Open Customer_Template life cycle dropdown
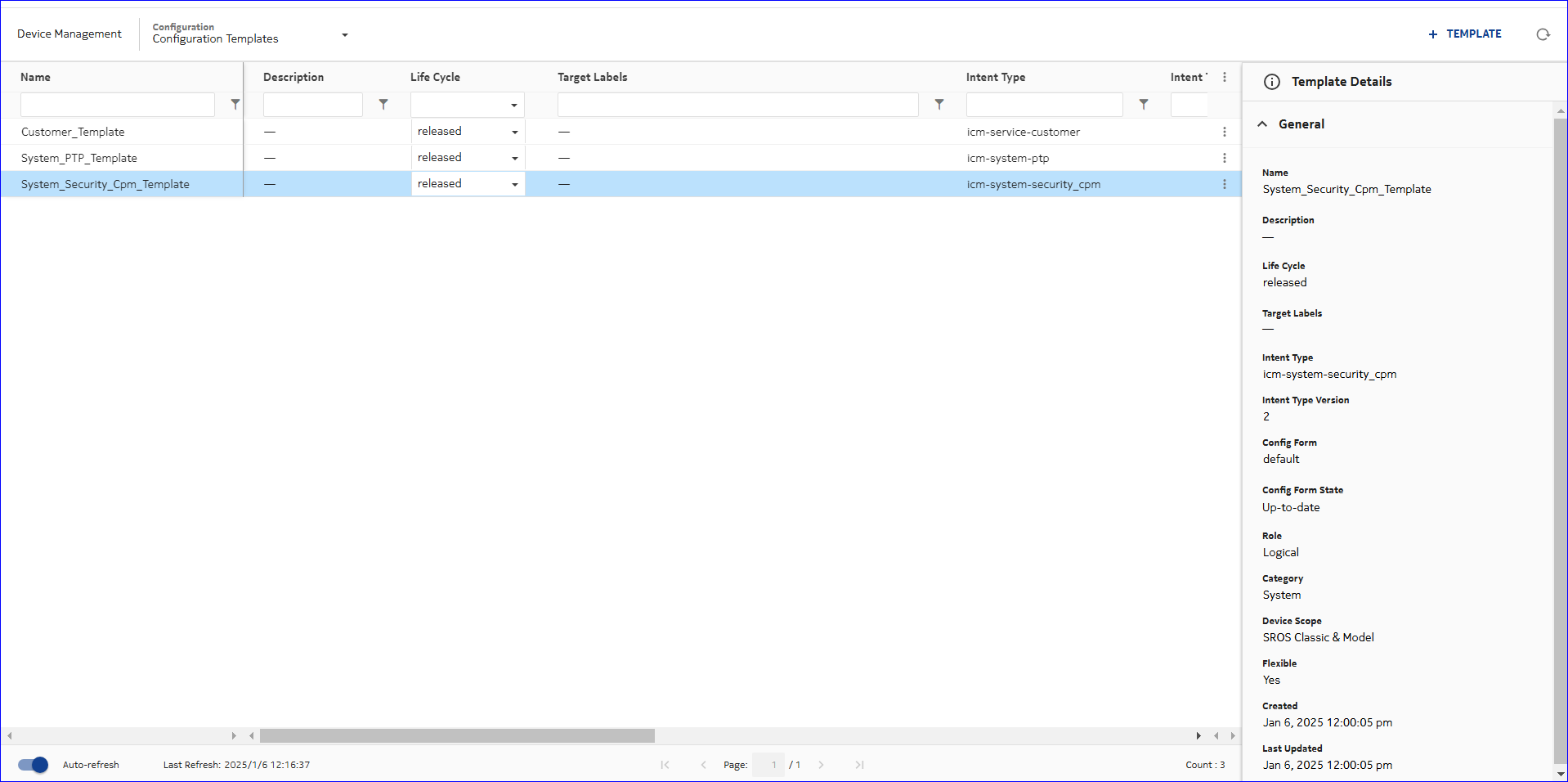1568x782 pixels. tap(514, 132)
